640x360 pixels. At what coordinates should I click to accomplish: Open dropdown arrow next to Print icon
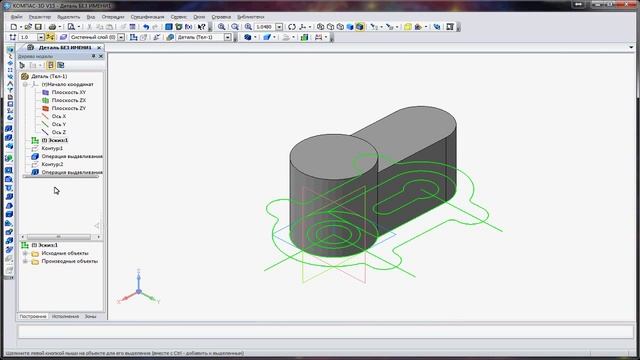pyautogui.click(x=60, y=27)
